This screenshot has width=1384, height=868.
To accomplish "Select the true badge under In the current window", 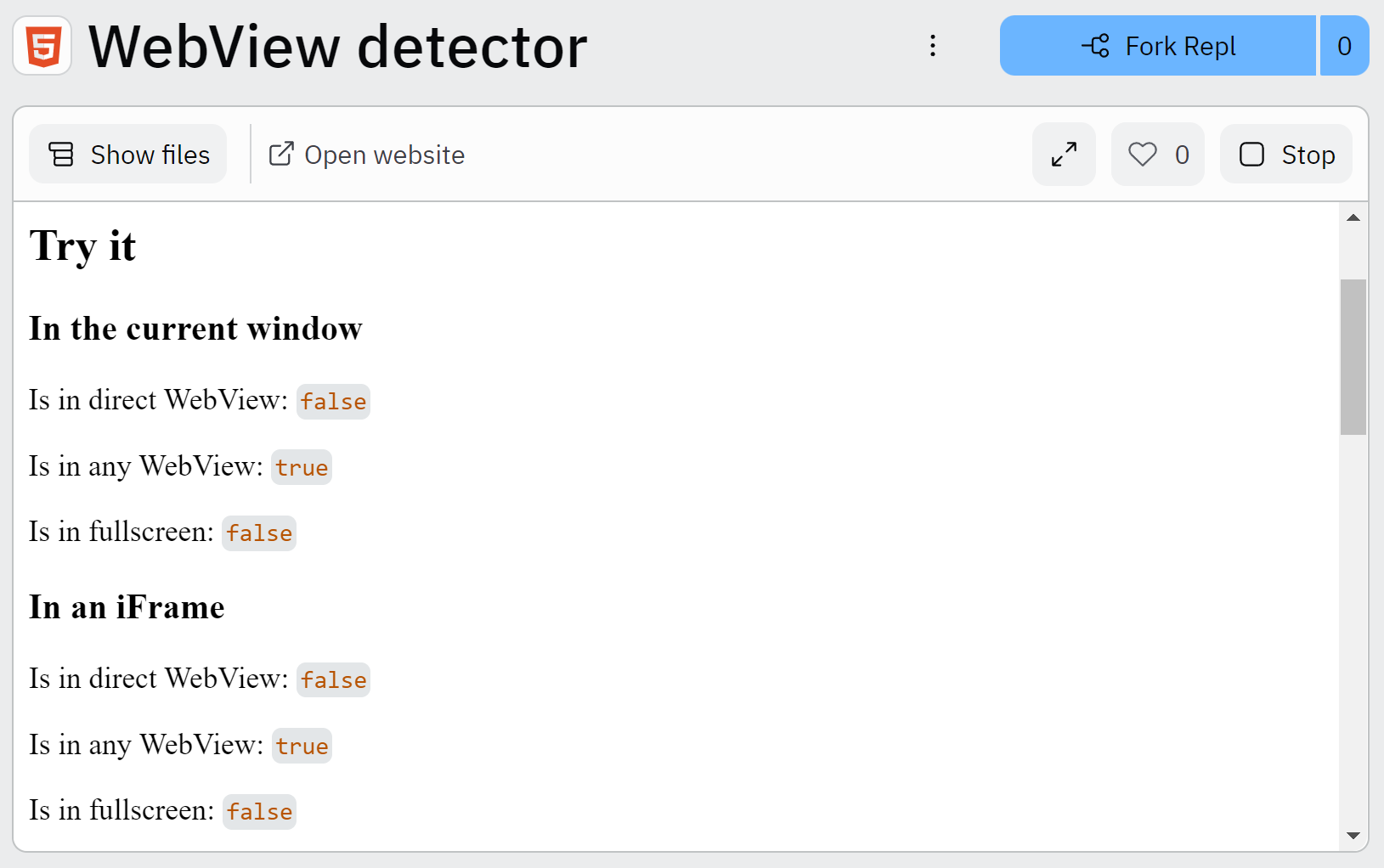I will tap(302, 466).
